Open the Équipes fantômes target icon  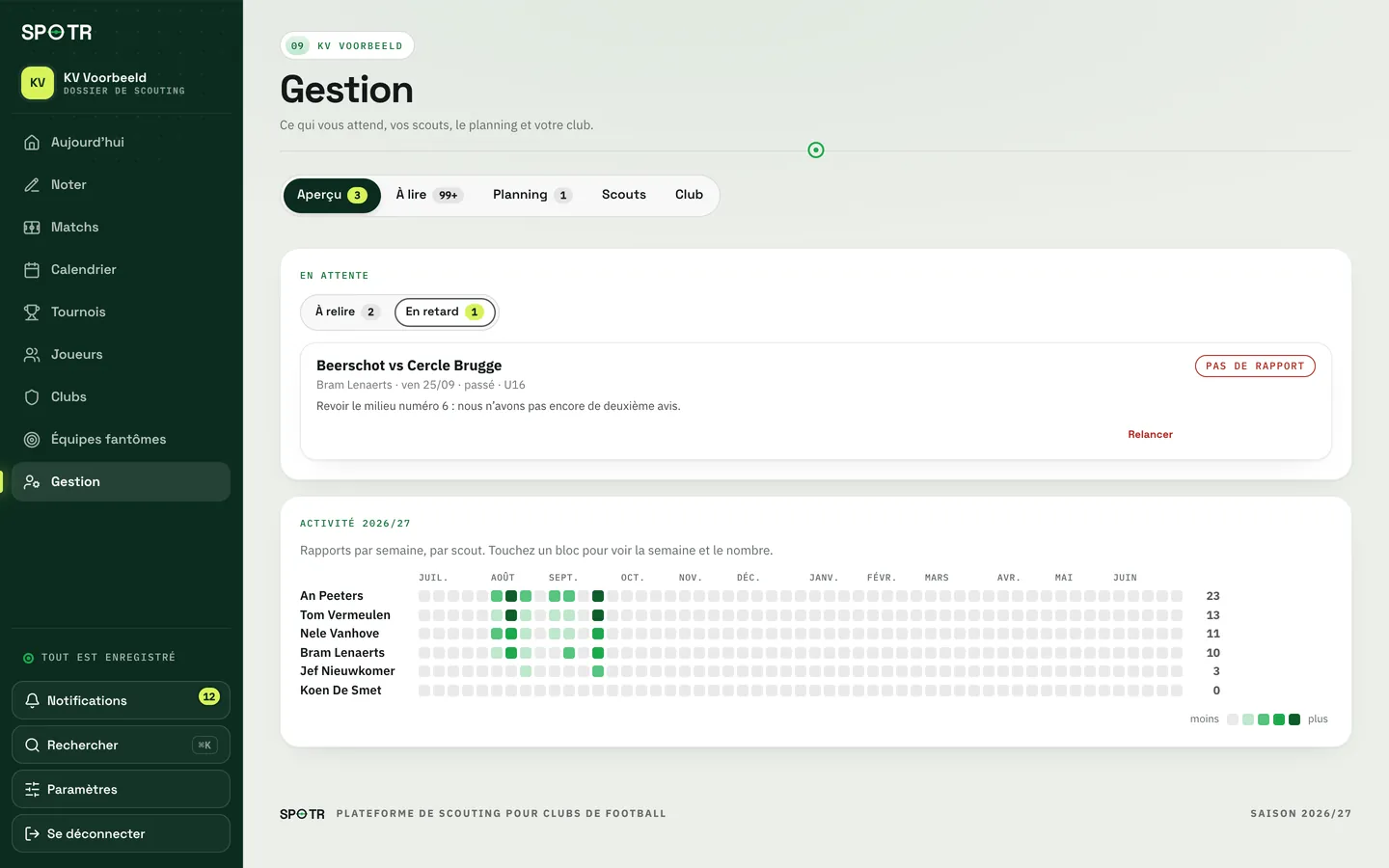[x=32, y=440]
